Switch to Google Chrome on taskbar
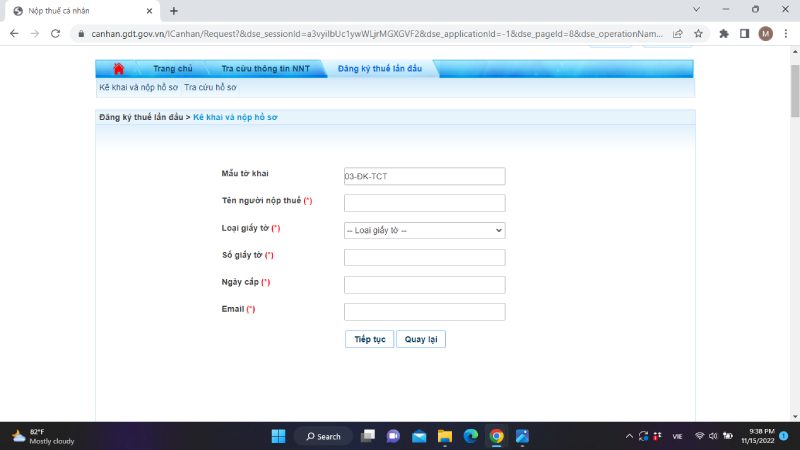 click(496, 436)
